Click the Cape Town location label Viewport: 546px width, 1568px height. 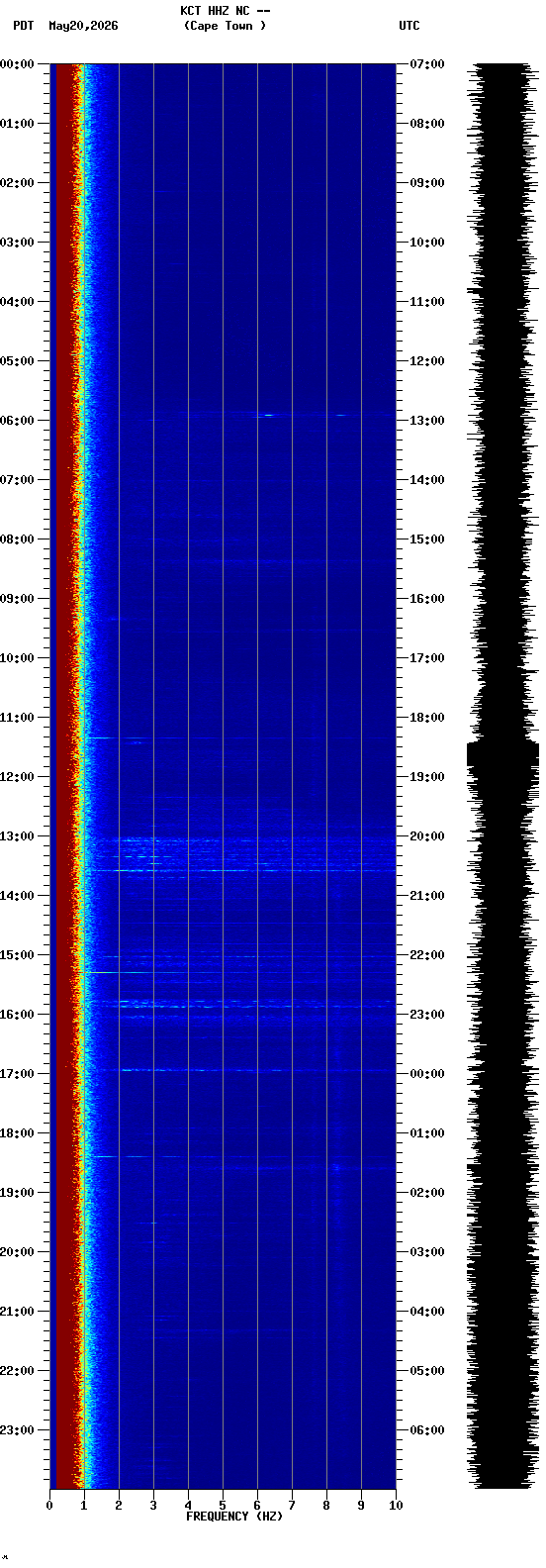(x=225, y=26)
